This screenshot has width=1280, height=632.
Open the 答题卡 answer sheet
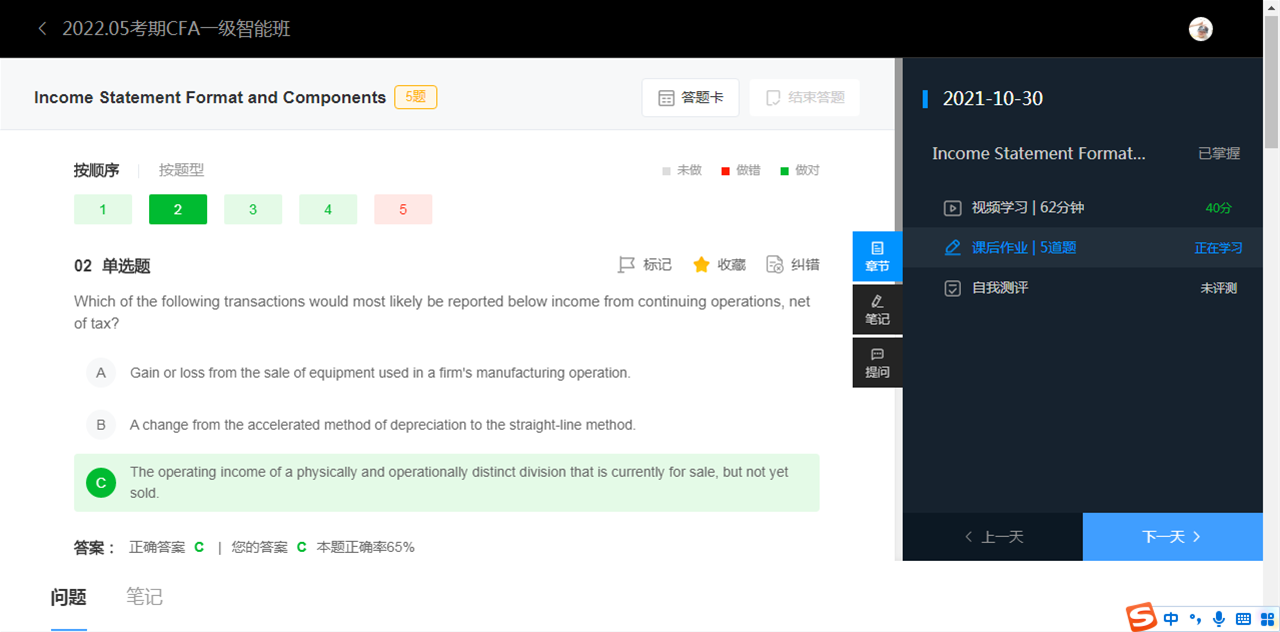pyautogui.click(x=691, y=98)
